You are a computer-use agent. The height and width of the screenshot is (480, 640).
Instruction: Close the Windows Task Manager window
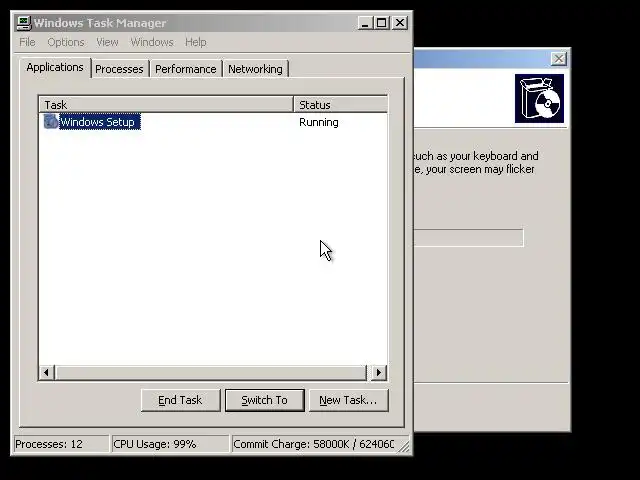tap(400, 23)
